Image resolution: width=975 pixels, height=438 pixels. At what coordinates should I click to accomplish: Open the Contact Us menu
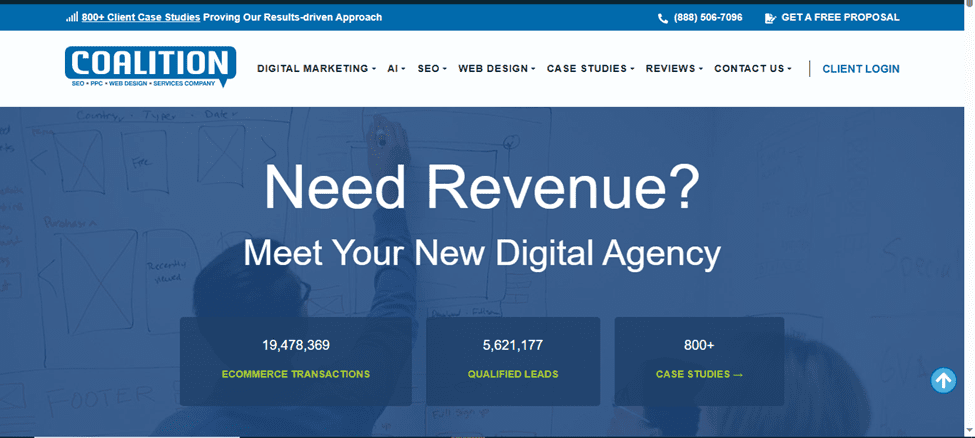click(752, 69)
